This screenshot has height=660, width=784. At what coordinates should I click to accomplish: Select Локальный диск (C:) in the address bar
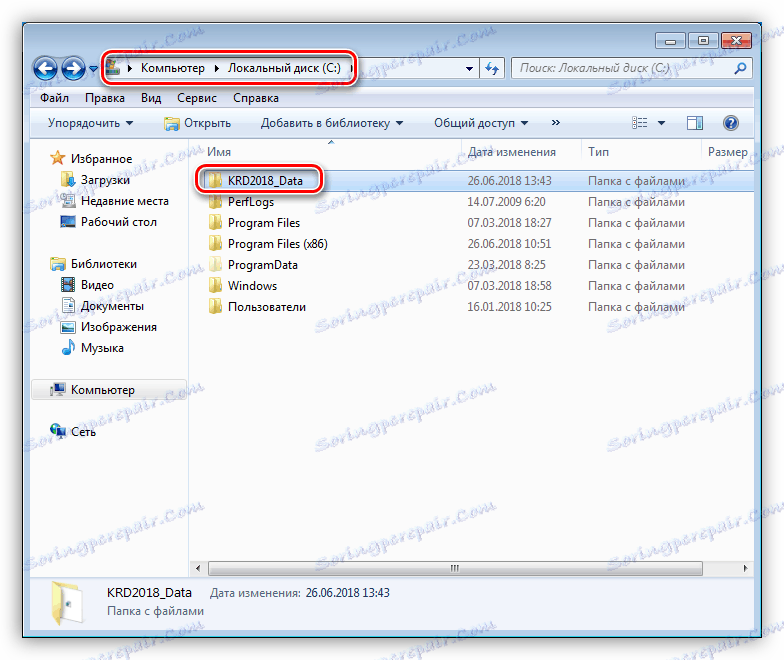(284, 68)
